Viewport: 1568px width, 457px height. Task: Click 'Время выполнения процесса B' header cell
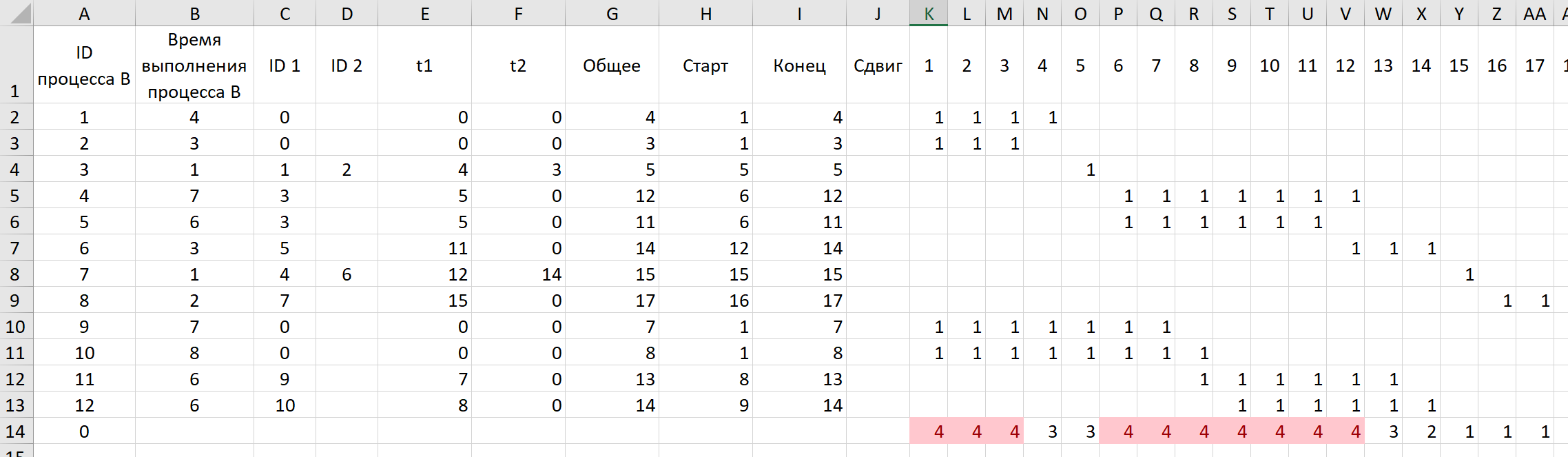point(194,65)
